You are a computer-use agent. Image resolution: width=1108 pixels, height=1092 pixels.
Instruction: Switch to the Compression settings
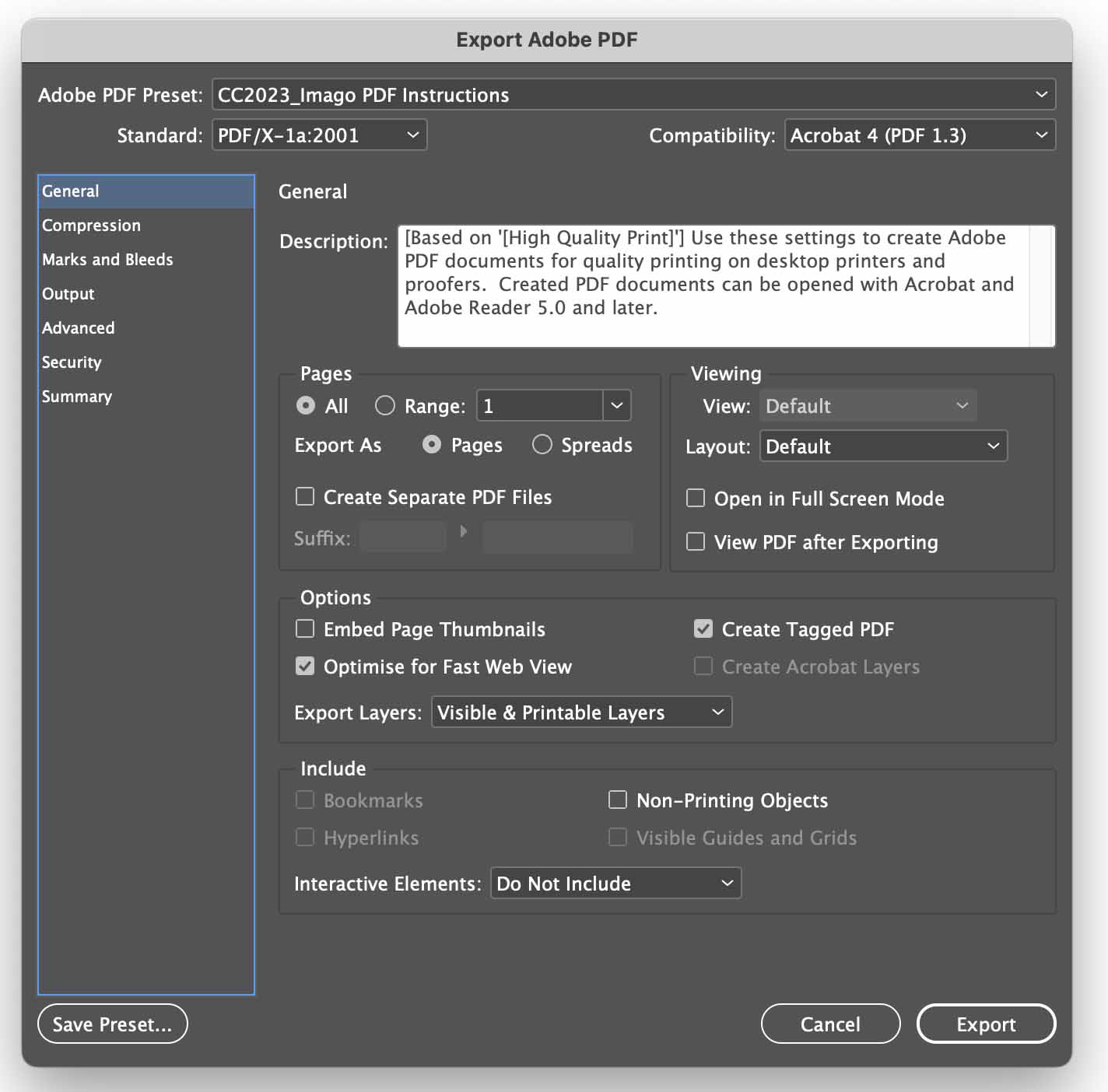tap(146, 226)
